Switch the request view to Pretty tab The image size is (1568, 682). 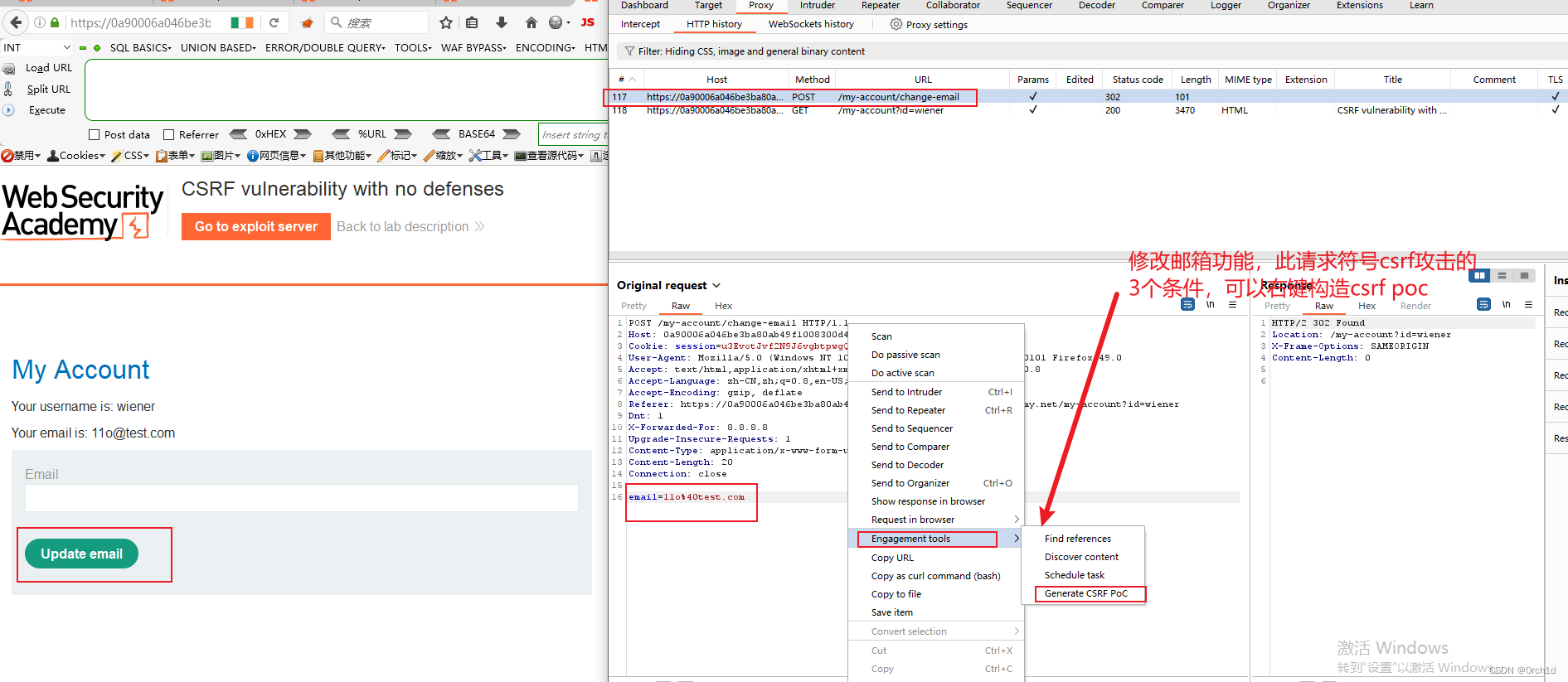tap(634, 306)
